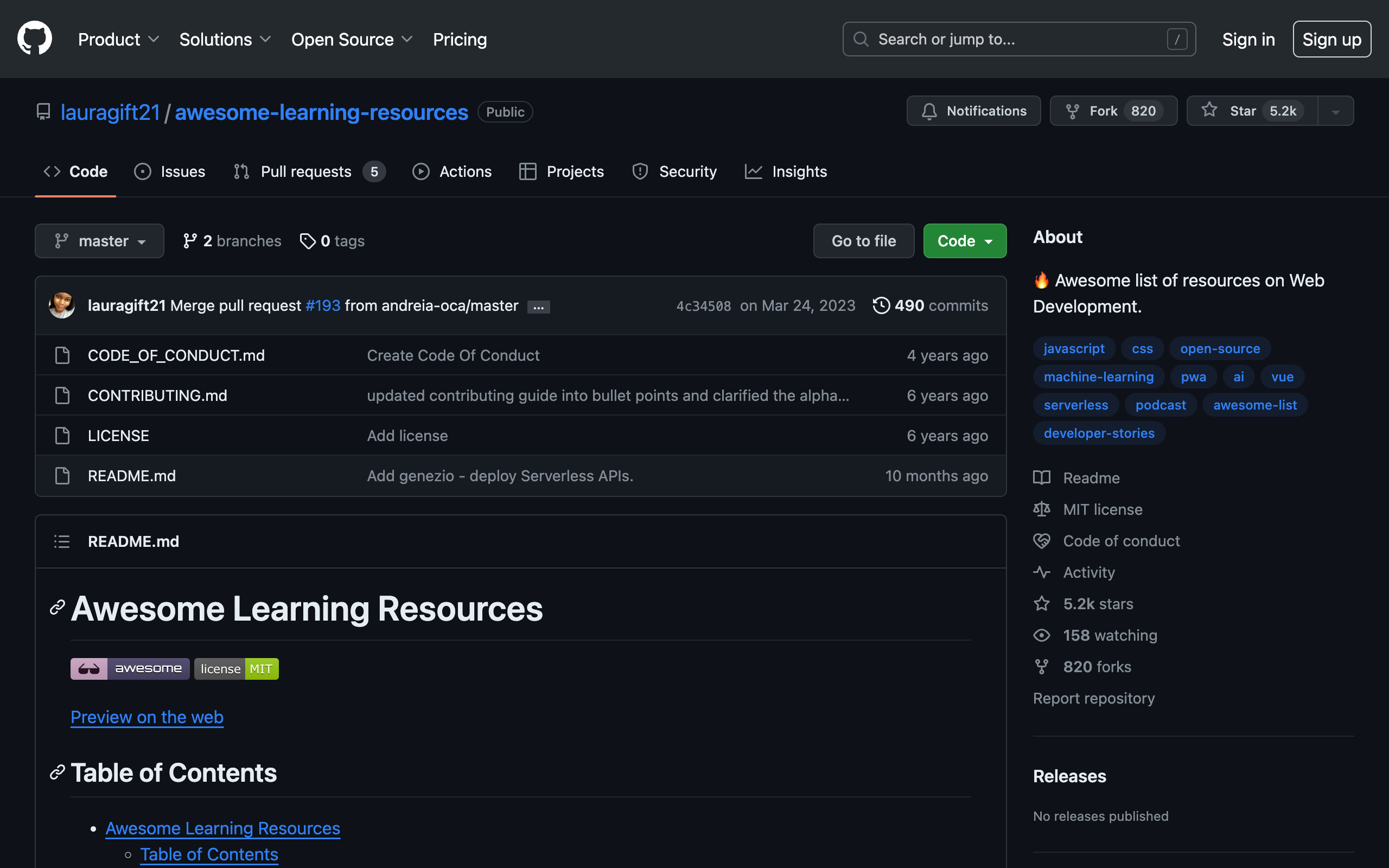Switch to the Security tab
Screen dimensions: 1389x868
[x=674, y=171]
